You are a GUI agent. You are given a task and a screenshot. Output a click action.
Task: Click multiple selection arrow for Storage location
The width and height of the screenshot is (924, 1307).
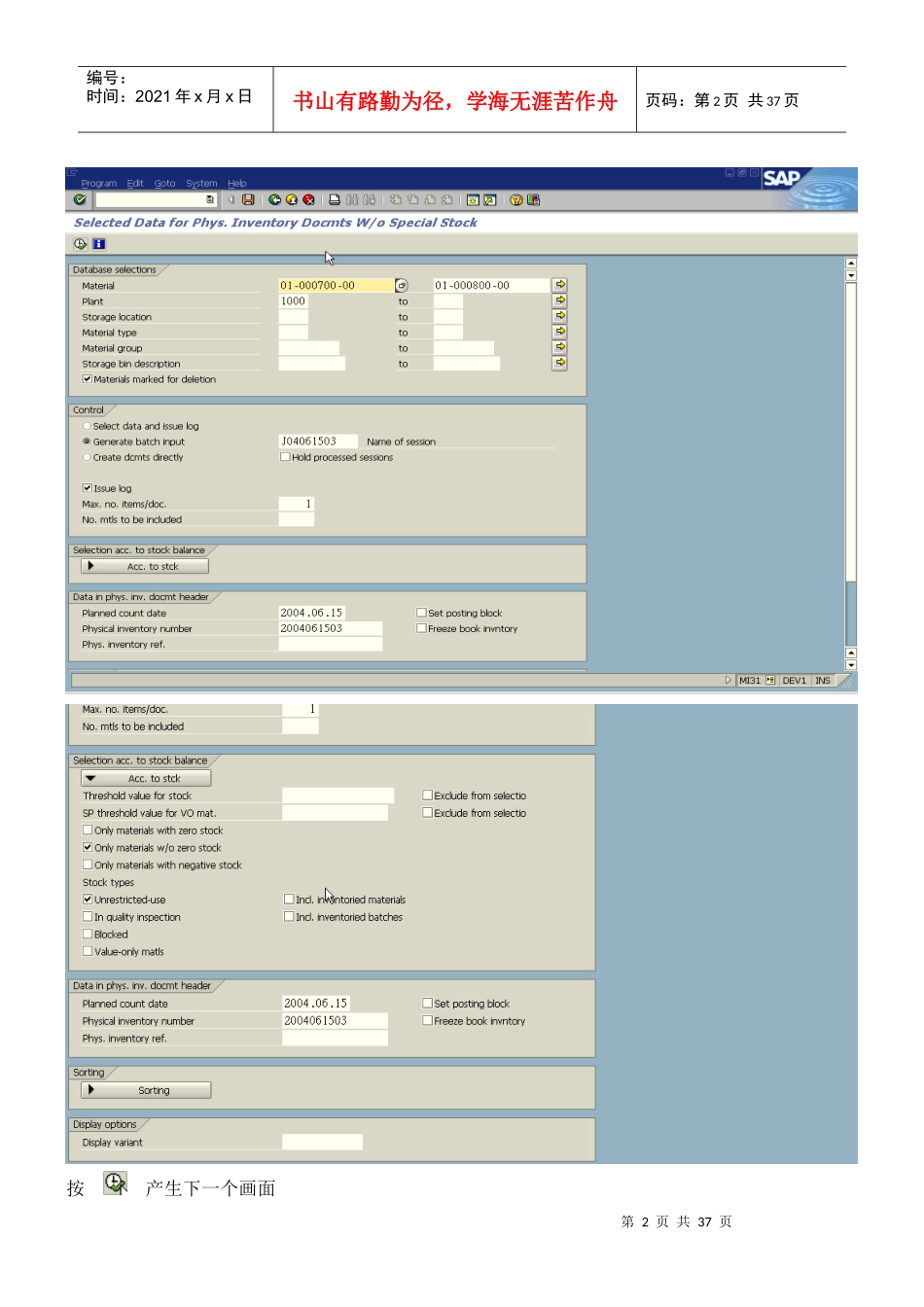tap(560, 316)
